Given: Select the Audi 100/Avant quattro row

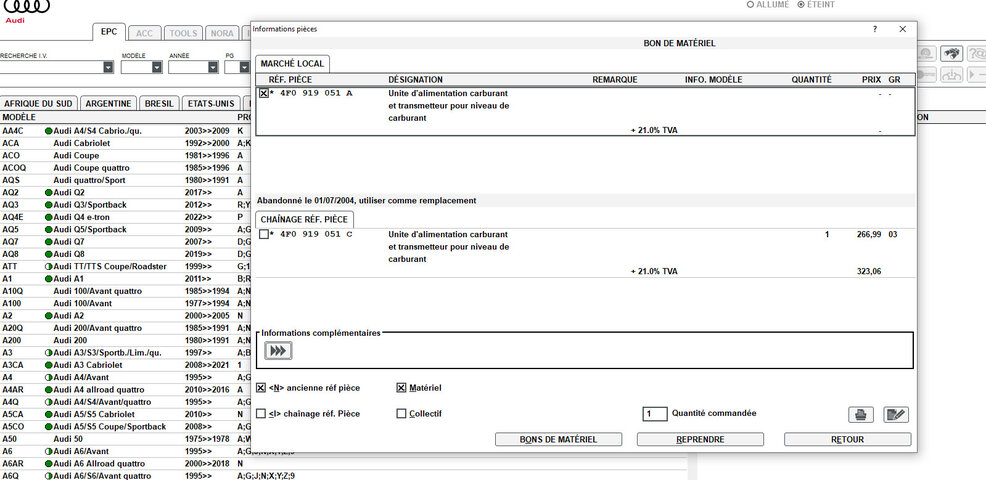Looking at the screenshot, I should point(126,291).
